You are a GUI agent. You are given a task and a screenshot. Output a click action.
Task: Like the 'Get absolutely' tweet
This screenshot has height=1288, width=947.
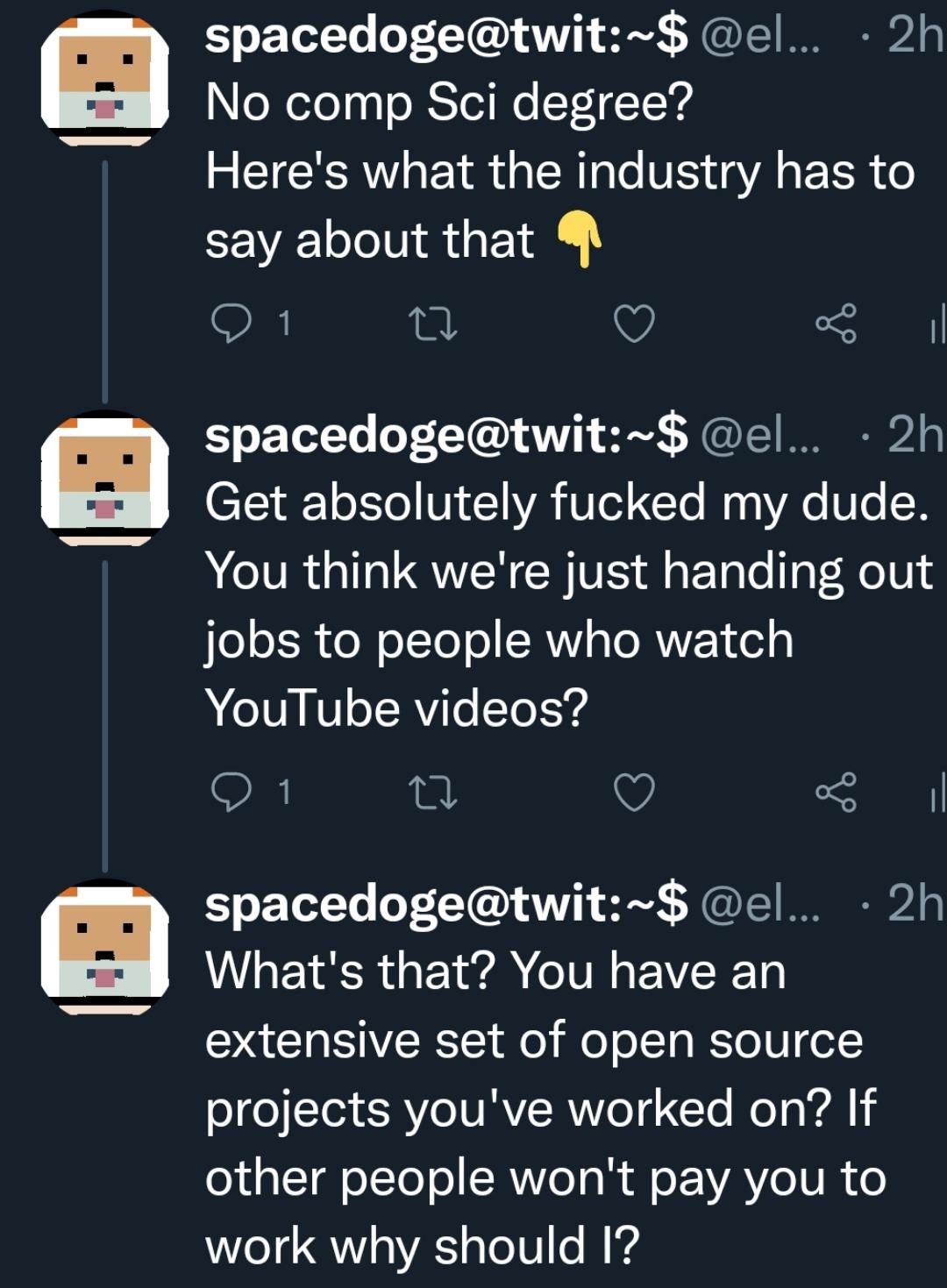tap(634, 793)
